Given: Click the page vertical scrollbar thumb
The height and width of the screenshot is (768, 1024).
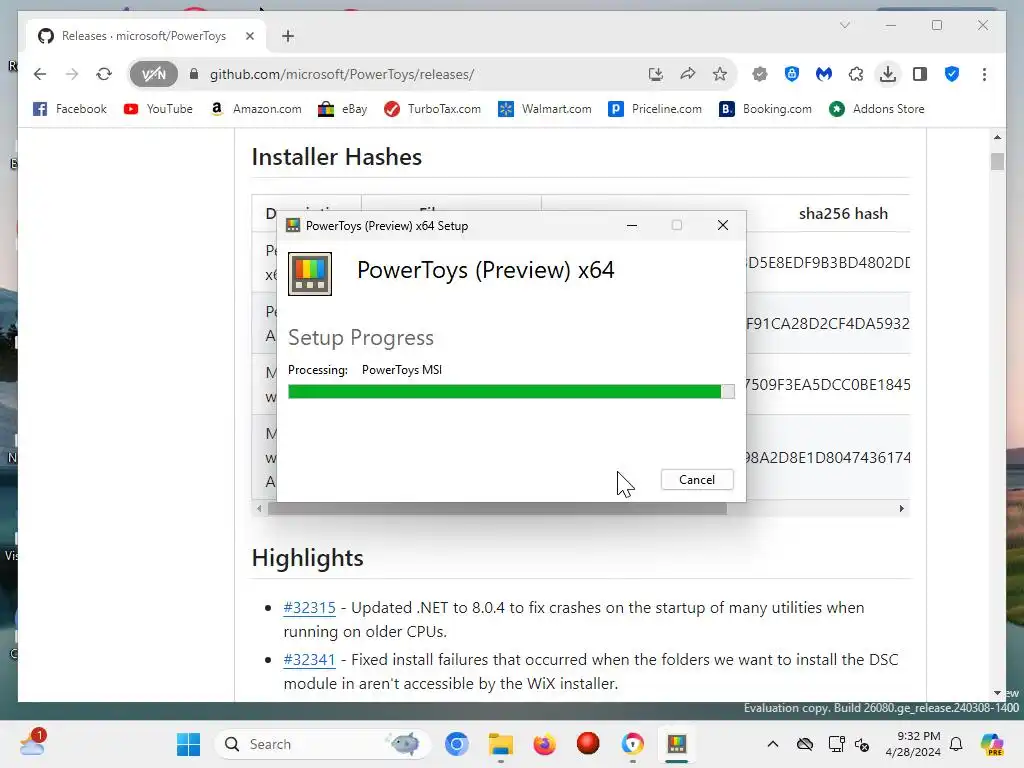Looking at the screenshot, I should point(997,161).
